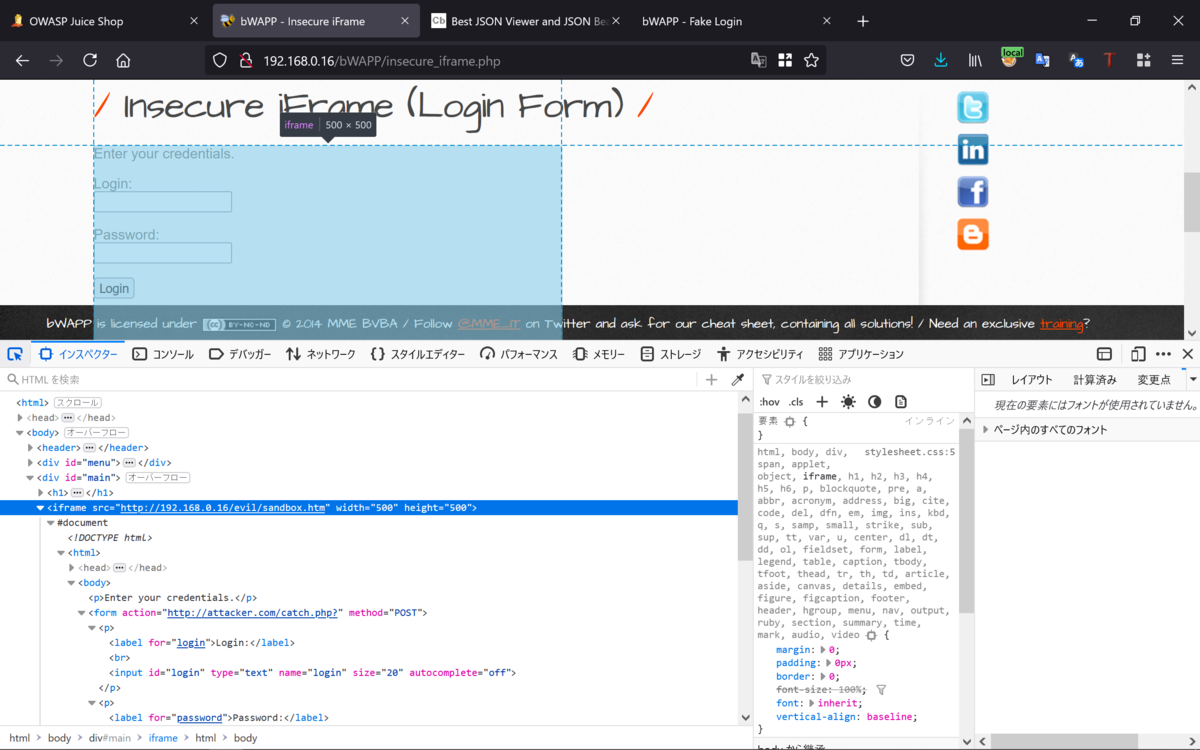The width and height of the screenshot is (1200, 750).
Task: Expand the div id="menu" node
Action: point(31,463)
